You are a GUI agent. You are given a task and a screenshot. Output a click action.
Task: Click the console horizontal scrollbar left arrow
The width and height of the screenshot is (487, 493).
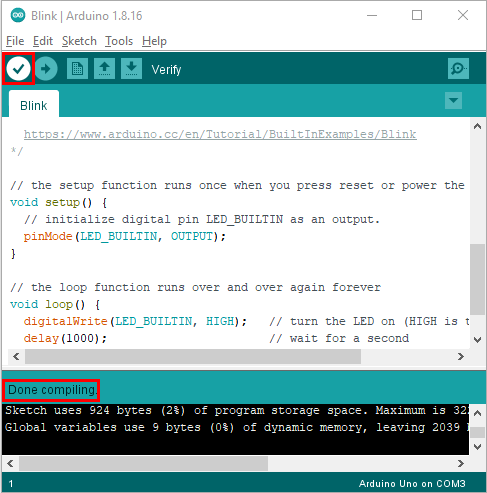(10, 463)
